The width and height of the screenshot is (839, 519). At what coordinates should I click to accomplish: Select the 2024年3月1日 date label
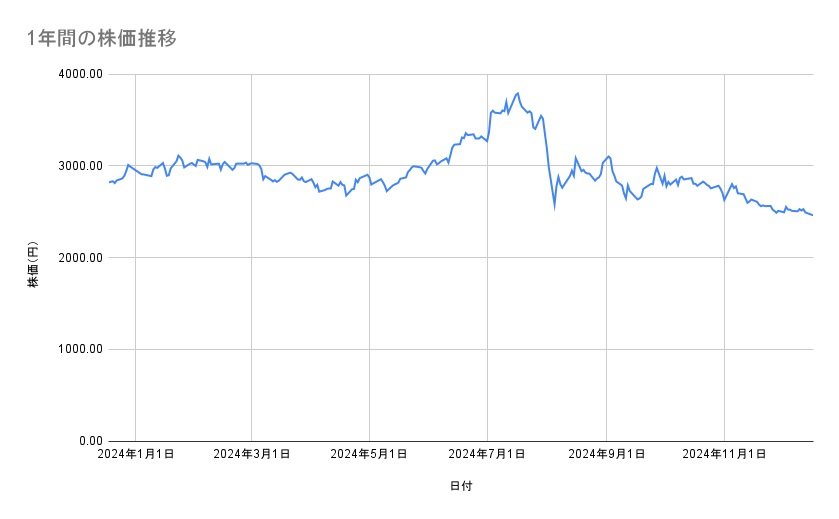[252, 454]
